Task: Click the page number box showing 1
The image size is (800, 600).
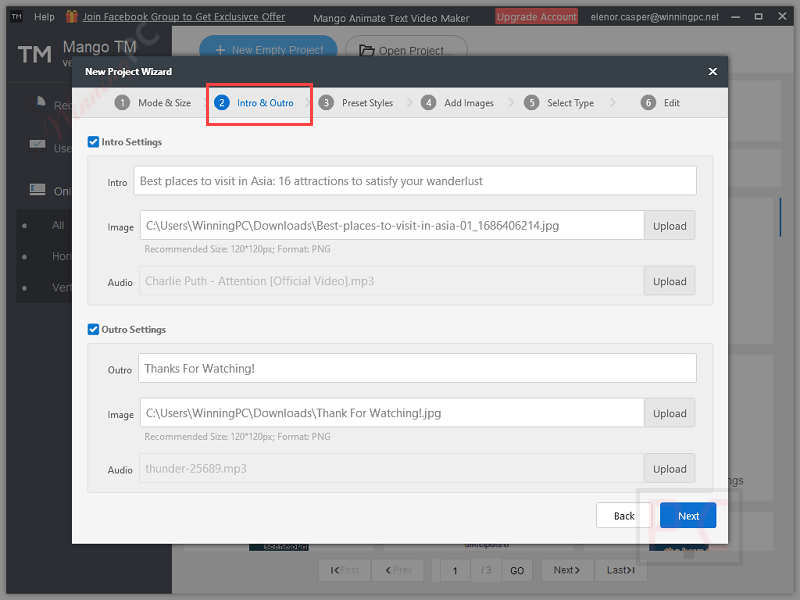Action: tap(455, 570)
